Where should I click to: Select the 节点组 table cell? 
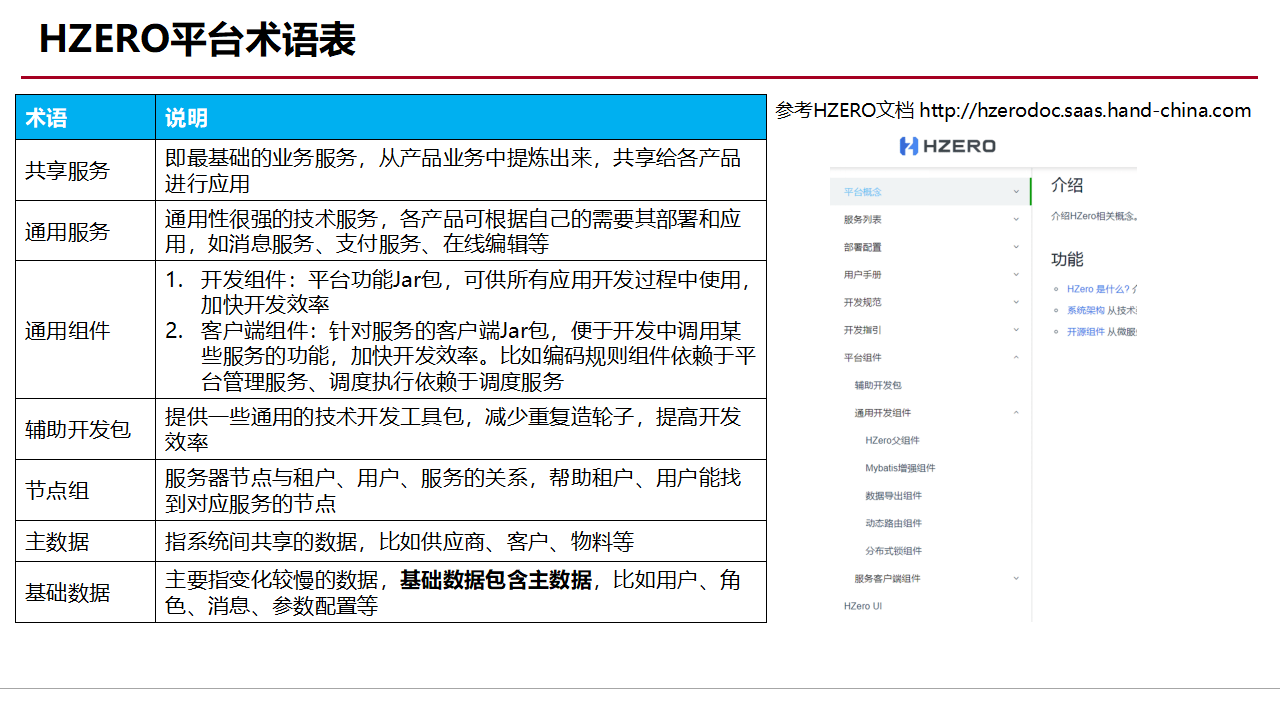coord(85,490)
